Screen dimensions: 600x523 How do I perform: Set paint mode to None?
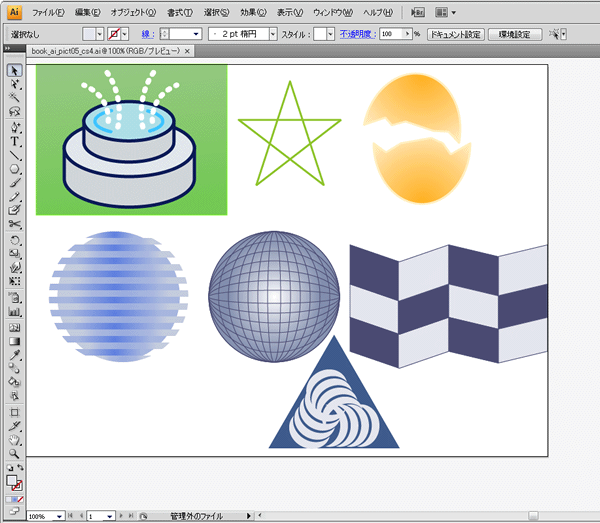20,499
